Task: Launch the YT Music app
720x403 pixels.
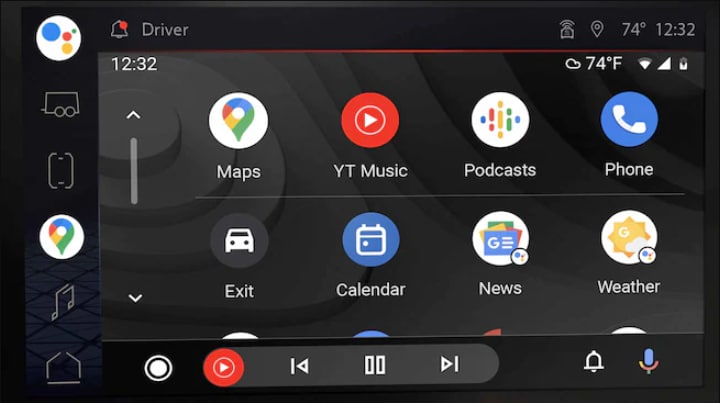Action: [x=370, y=120]
